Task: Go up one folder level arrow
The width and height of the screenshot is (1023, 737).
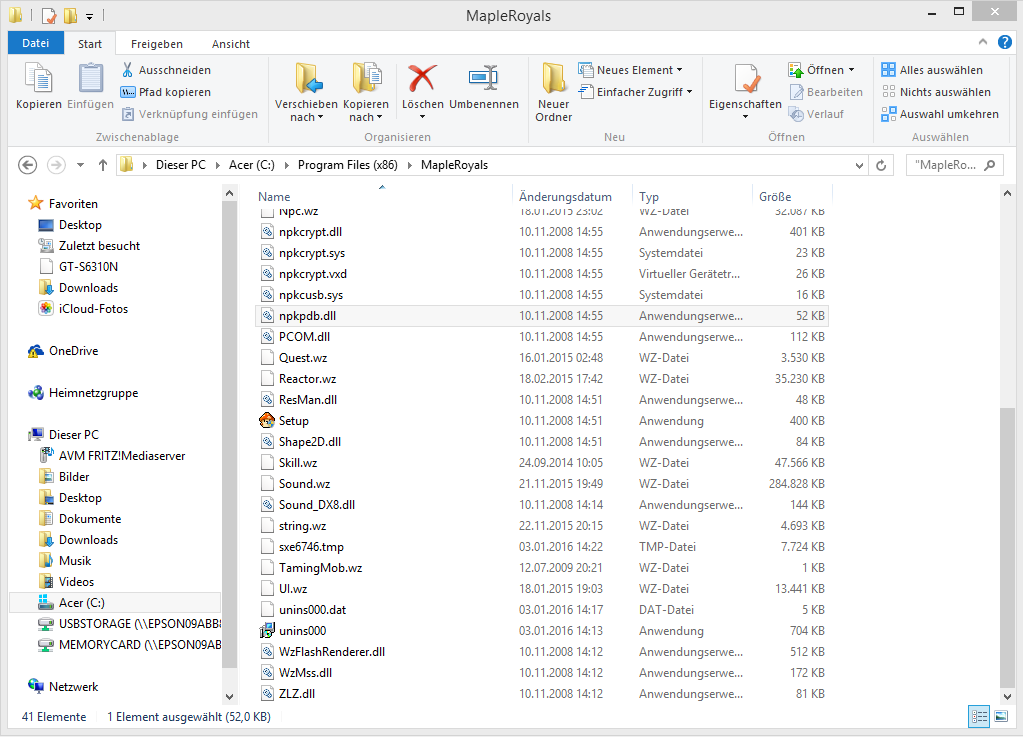Action: 102,165
